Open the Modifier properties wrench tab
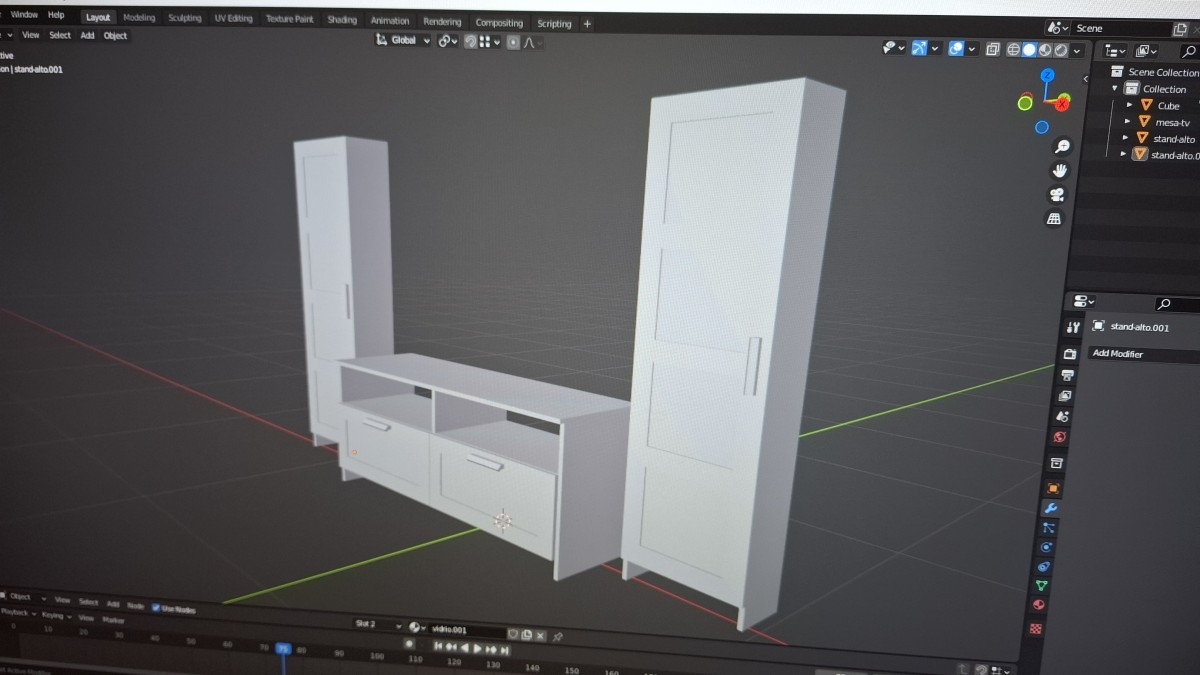 point(1050,508)
